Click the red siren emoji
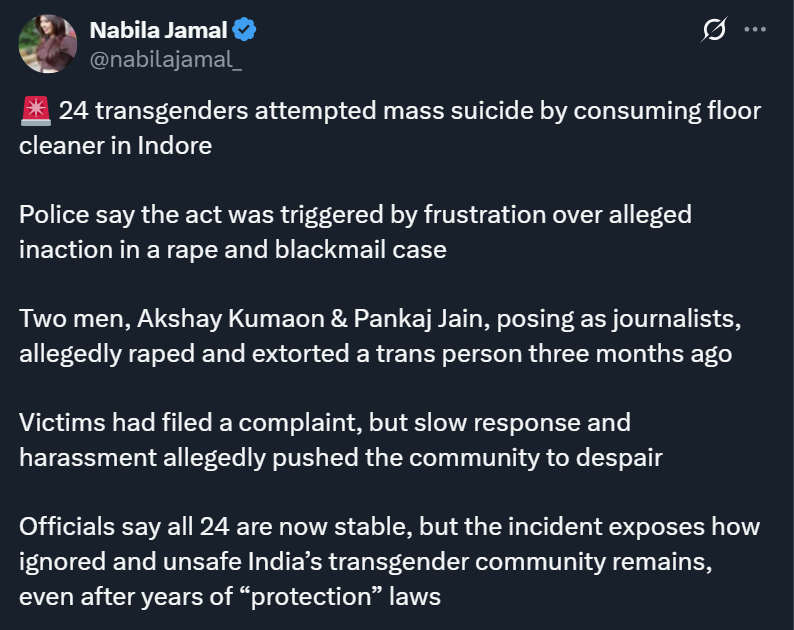794x630 pixels. click(34, 110)
